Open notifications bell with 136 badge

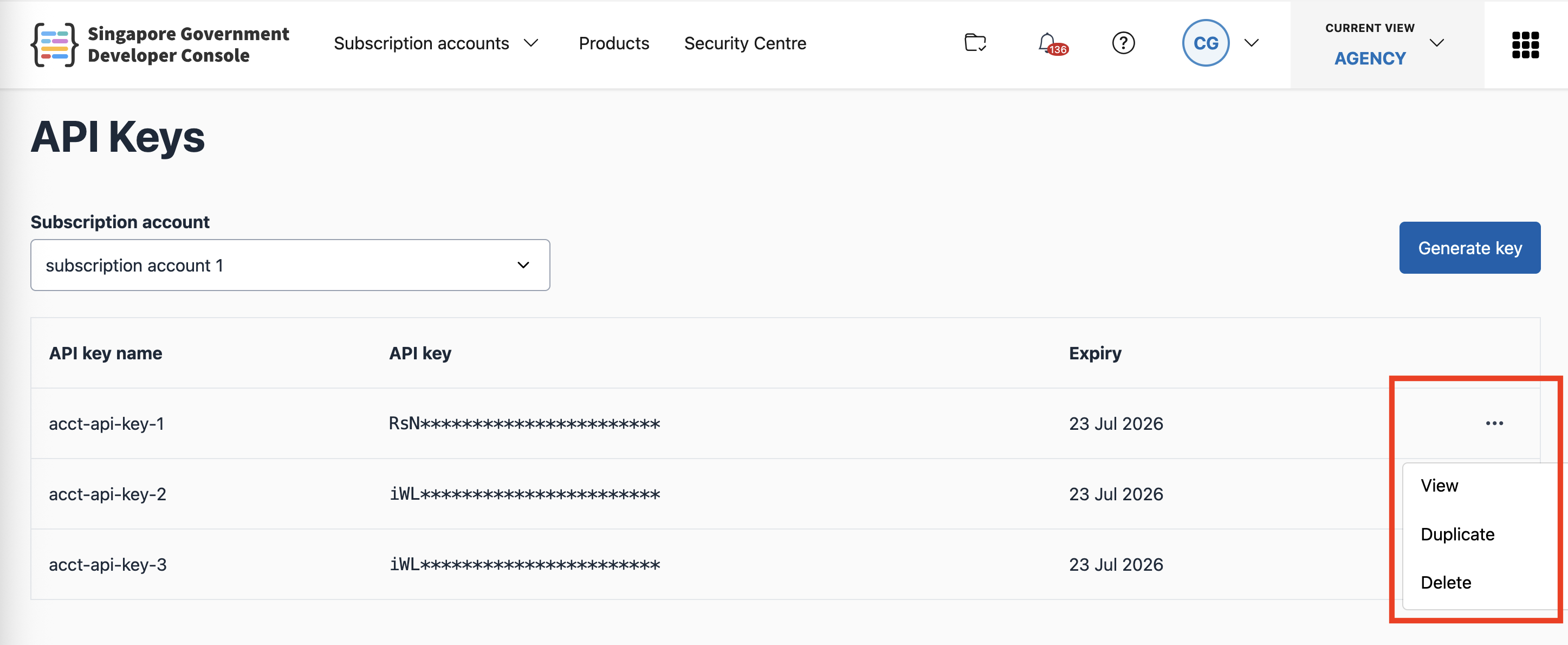(x=1052, y=44)
